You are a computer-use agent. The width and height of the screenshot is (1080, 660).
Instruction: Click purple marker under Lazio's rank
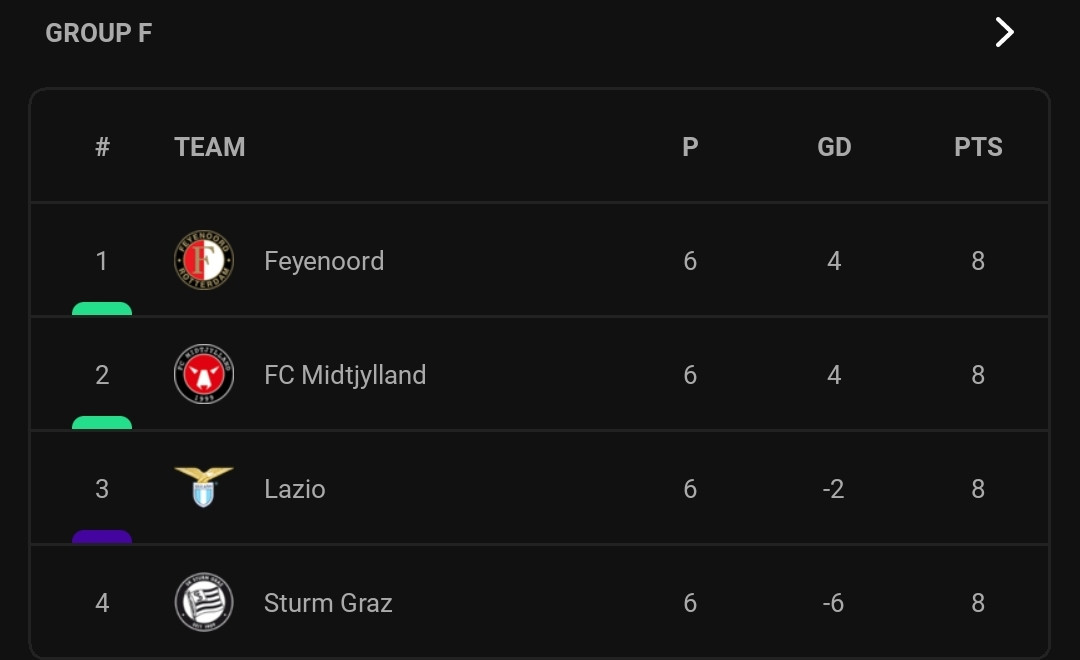pyautogui.click(x=102, y=537)
